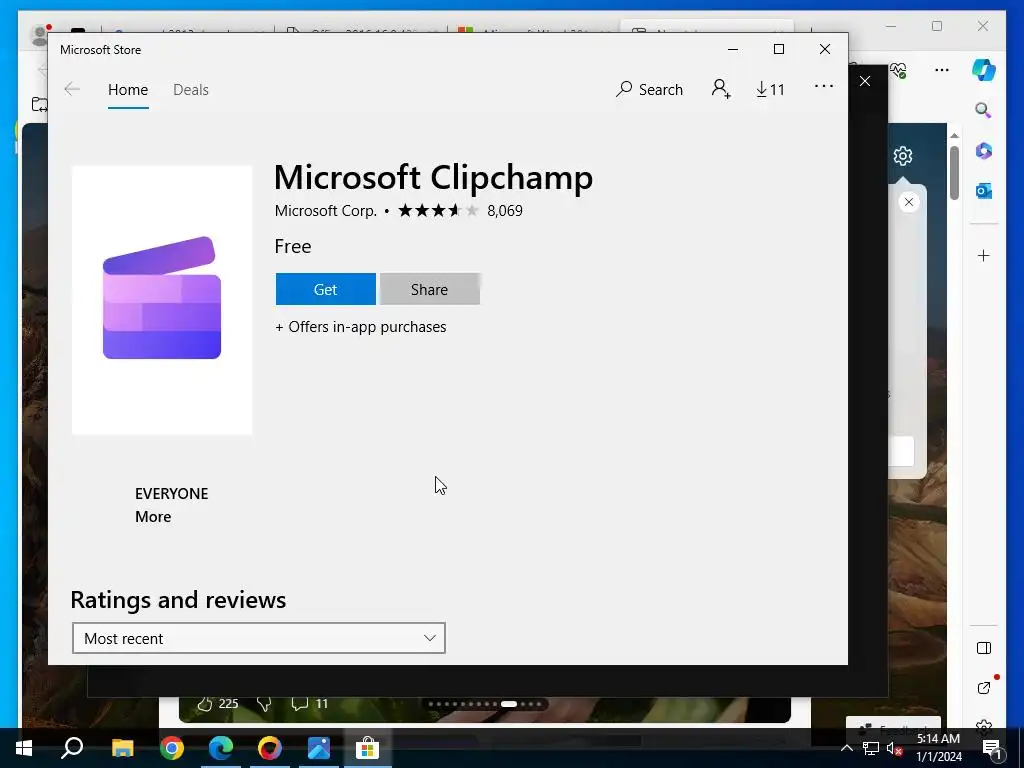
Task: Open downloads and updates showing 11
Action: [x=770, y=89]
